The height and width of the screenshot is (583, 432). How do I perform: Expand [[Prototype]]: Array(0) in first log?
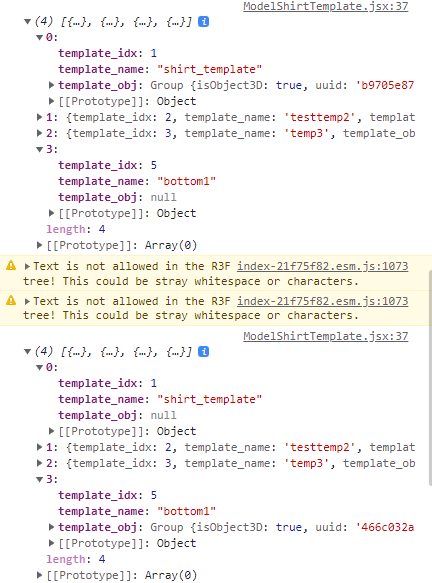coord(39,245)
